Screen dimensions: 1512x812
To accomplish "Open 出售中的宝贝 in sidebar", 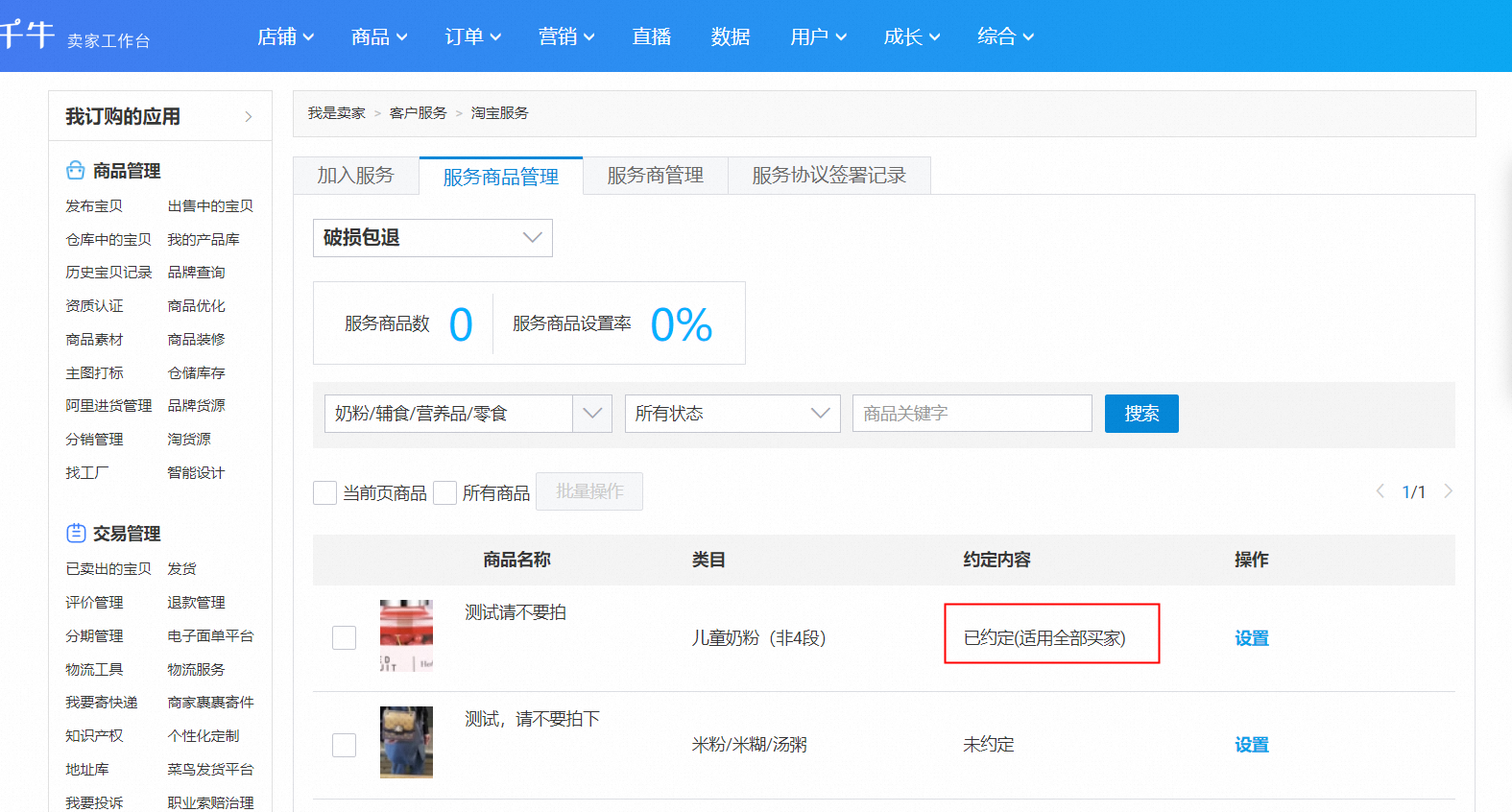I will pyautogui.click(x=210, y=206).
